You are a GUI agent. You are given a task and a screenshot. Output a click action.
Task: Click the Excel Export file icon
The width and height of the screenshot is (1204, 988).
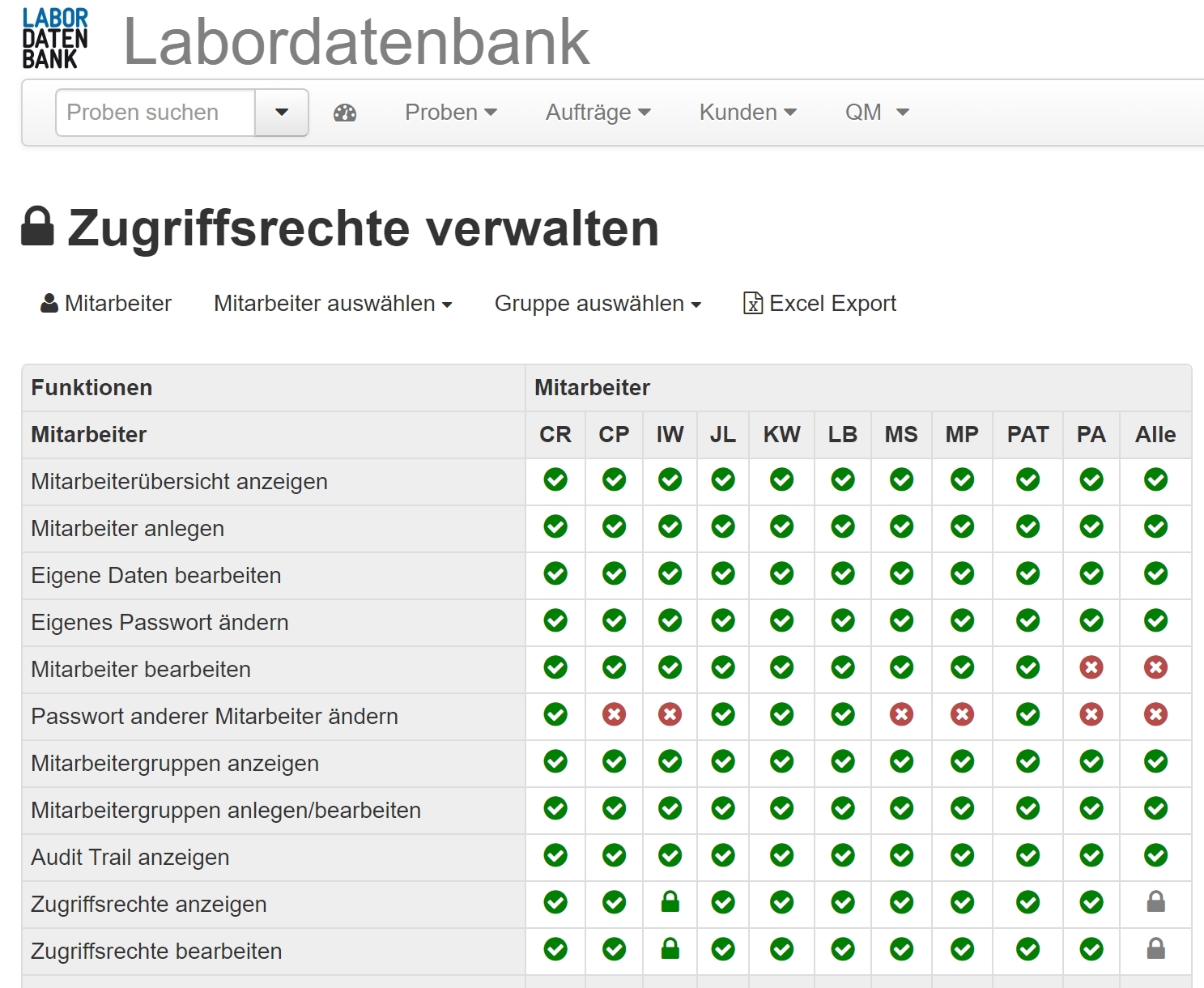click(753, 303)
